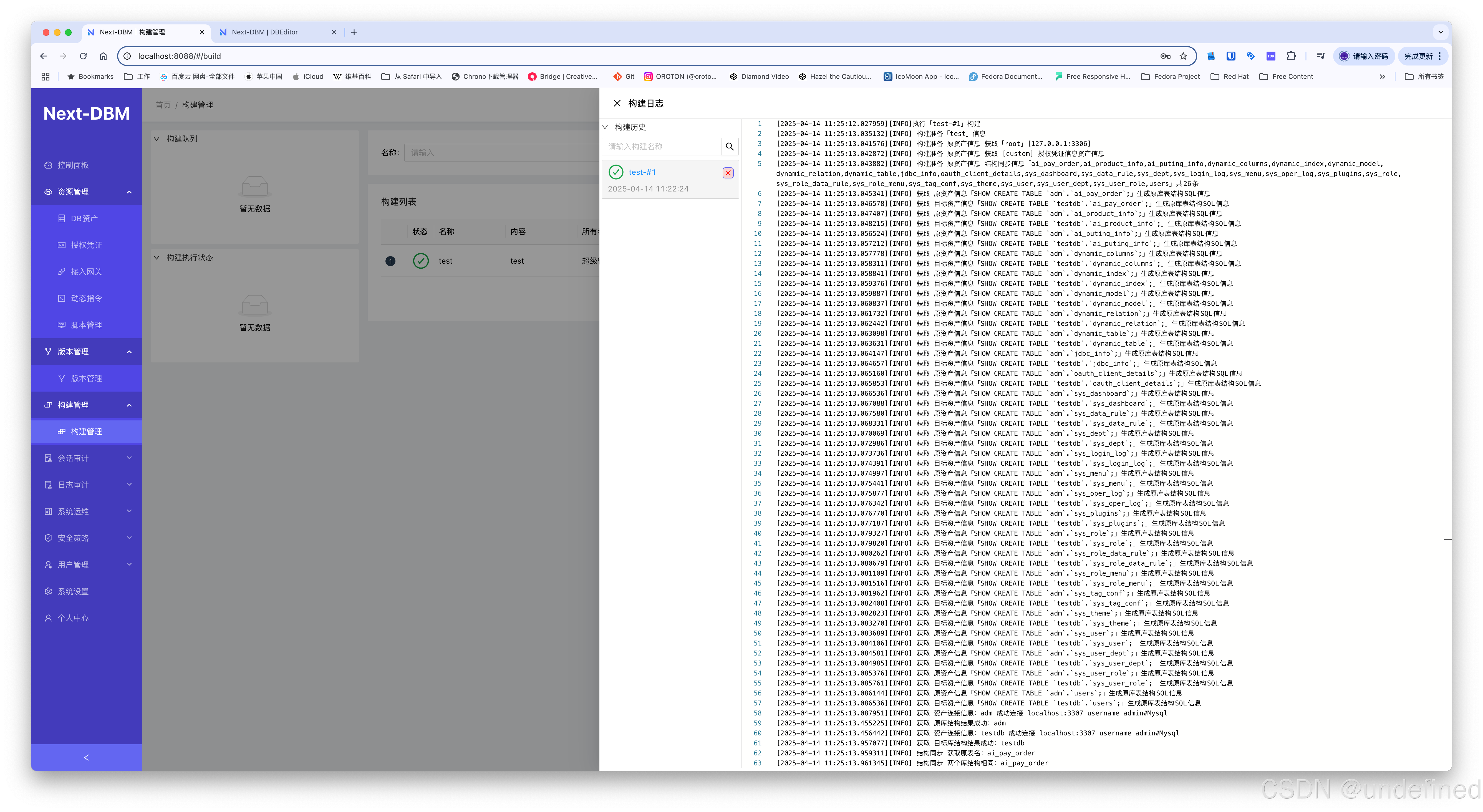Click browser reload page icon

click(84, 56)
